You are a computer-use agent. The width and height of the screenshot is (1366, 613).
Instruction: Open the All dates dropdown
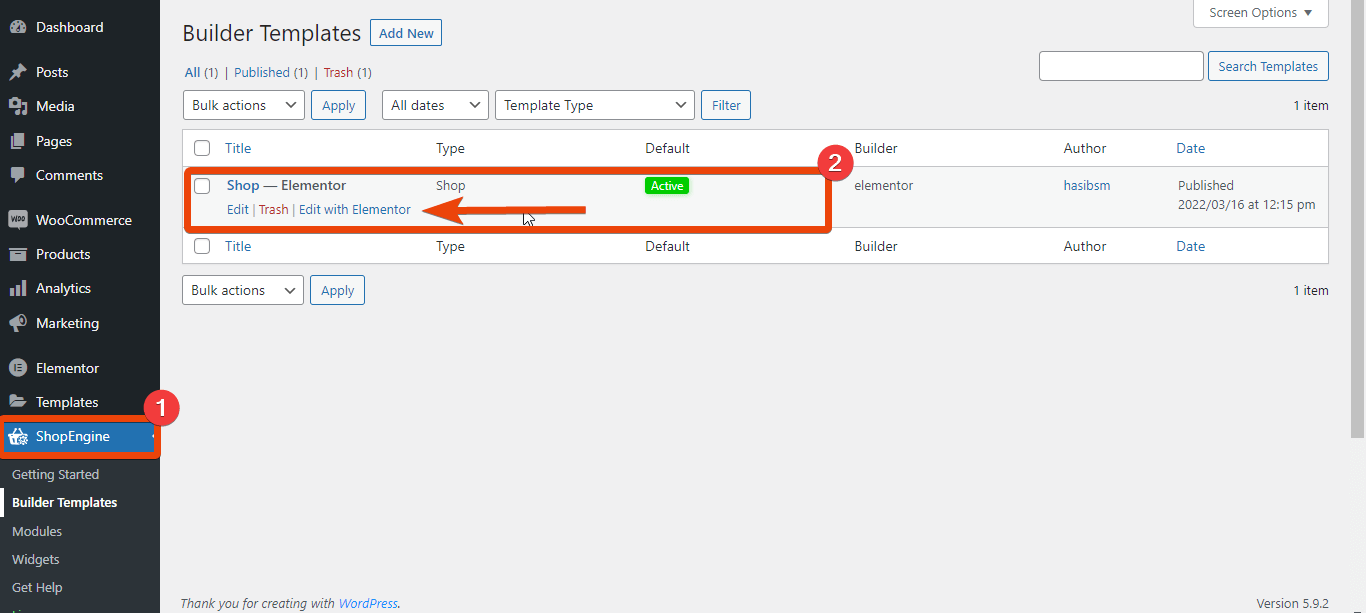[x=435, y=105]
